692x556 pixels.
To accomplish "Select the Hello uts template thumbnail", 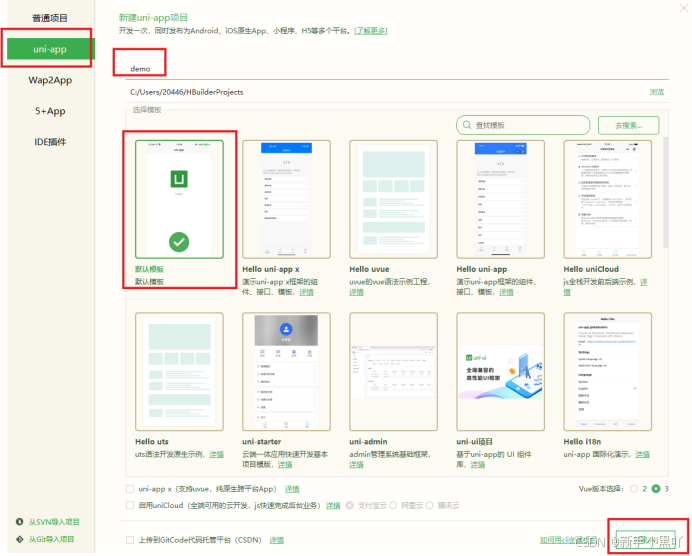I will coord(179,372).
